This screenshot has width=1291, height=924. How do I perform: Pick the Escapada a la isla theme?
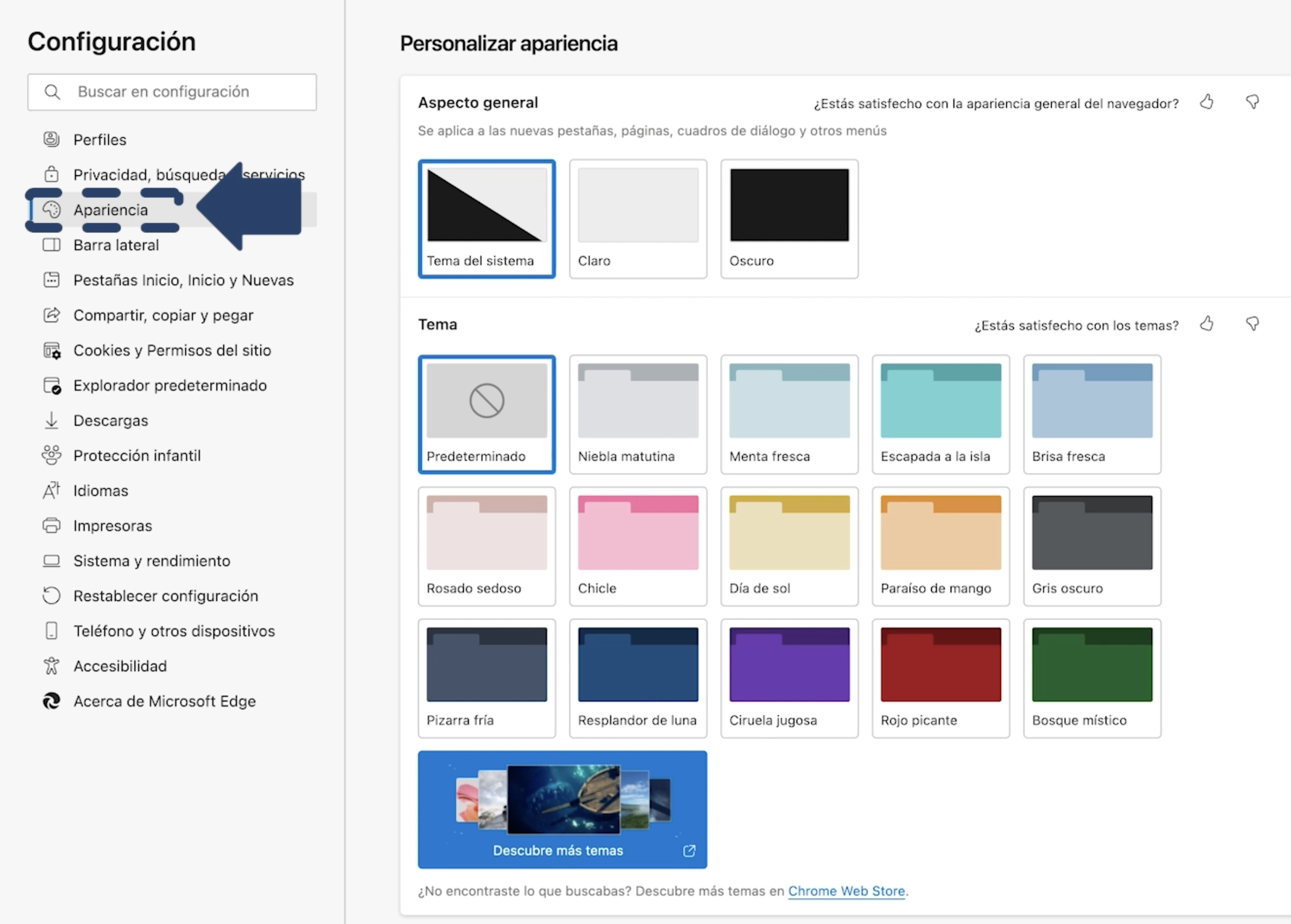(940, 414)
